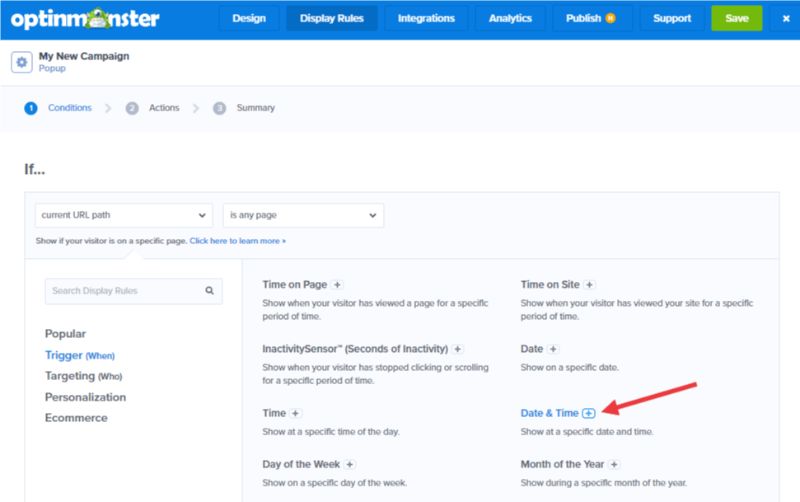Add the InactivitySensor rule plus icon
The image size is (800, 502).
click(x=458, y=349)
